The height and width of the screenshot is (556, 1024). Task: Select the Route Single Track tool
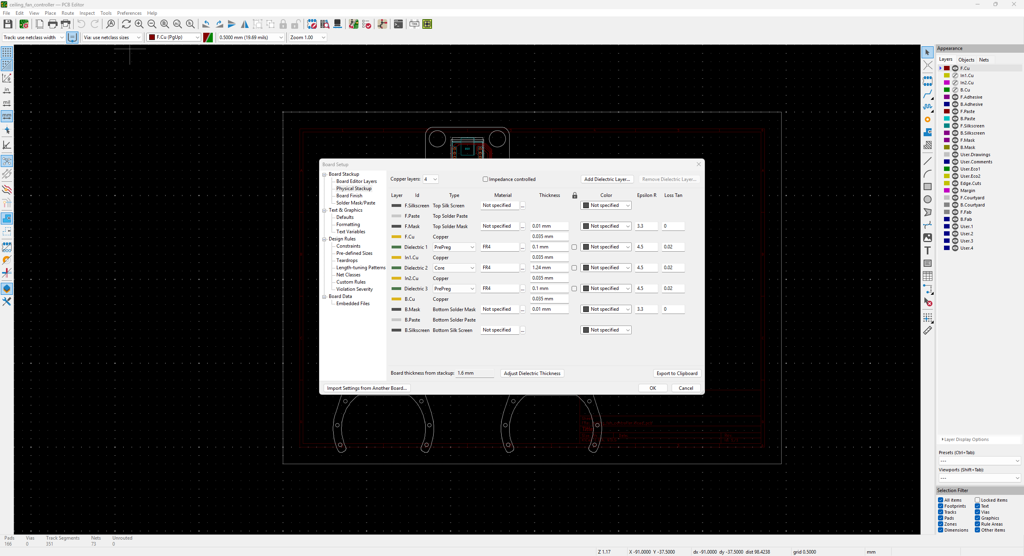927,94
